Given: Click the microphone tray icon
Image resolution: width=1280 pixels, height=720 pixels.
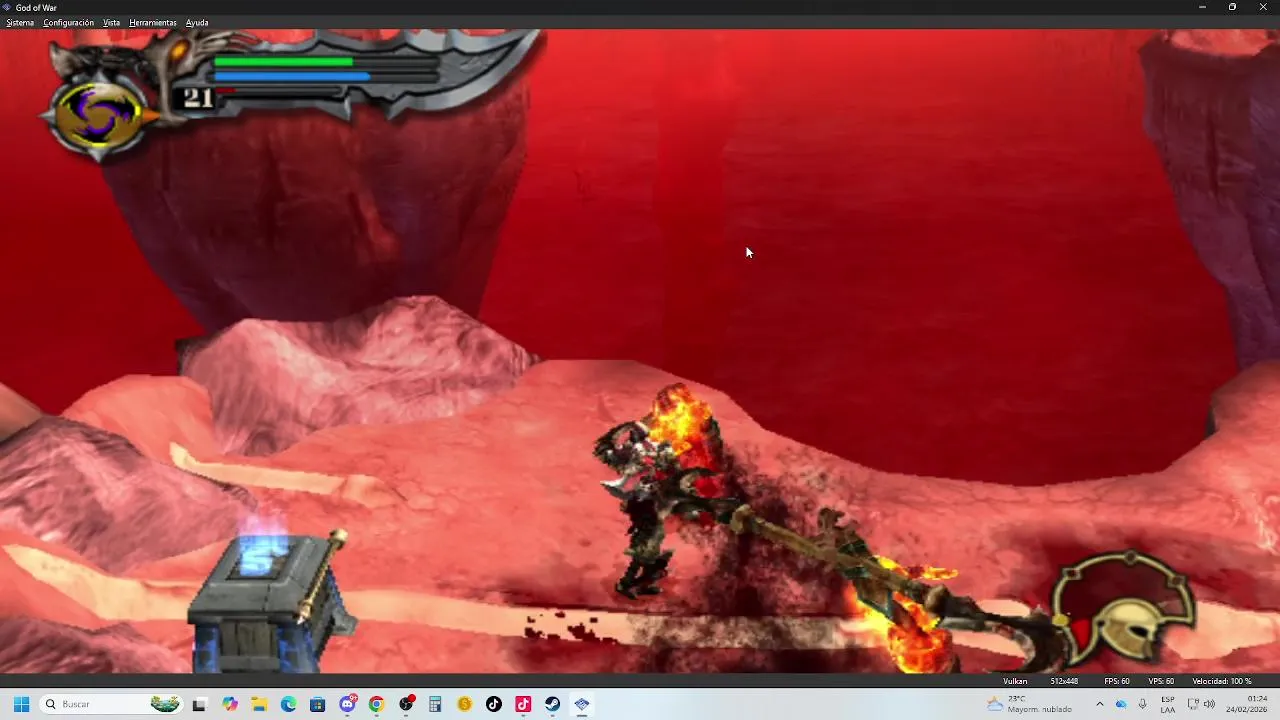Looking at the screenshot, I should (x=1142, y=704).
